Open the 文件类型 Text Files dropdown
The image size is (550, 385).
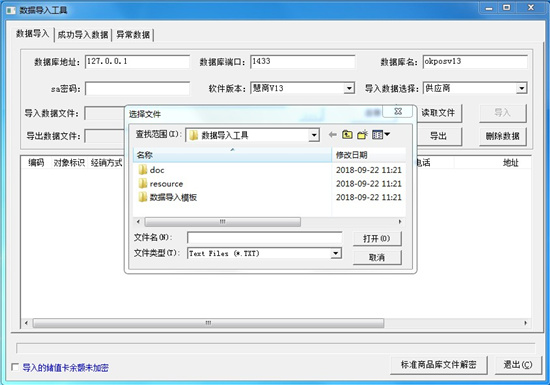(336, 253)
